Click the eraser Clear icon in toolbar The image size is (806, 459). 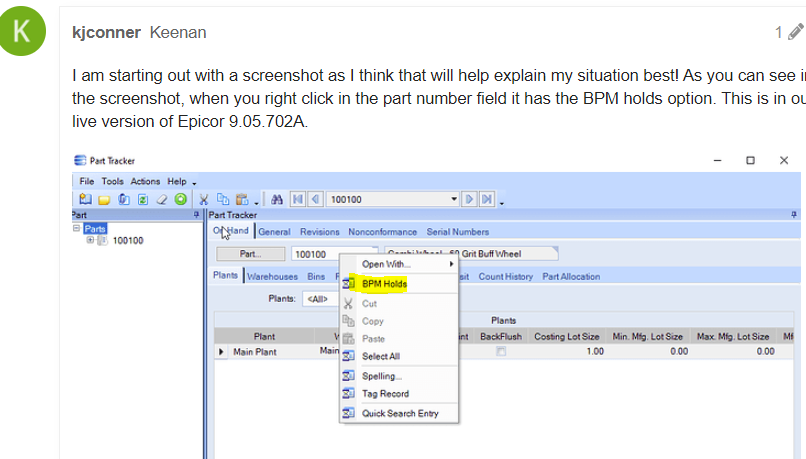coord(162,199)
